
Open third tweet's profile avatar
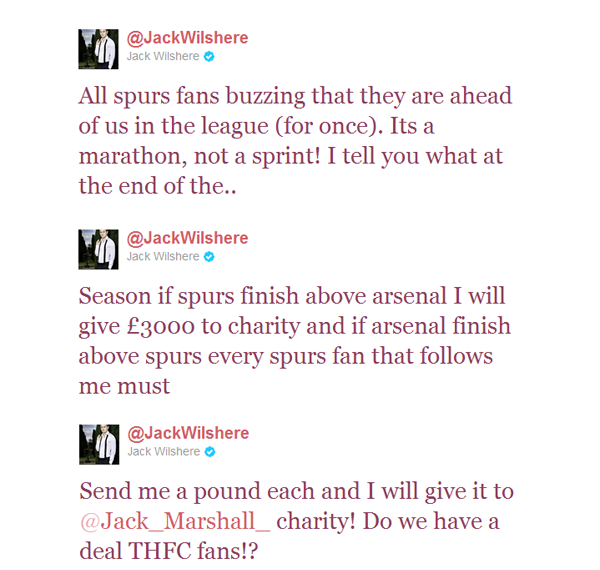pyautogui.click(x=99, y=445)
